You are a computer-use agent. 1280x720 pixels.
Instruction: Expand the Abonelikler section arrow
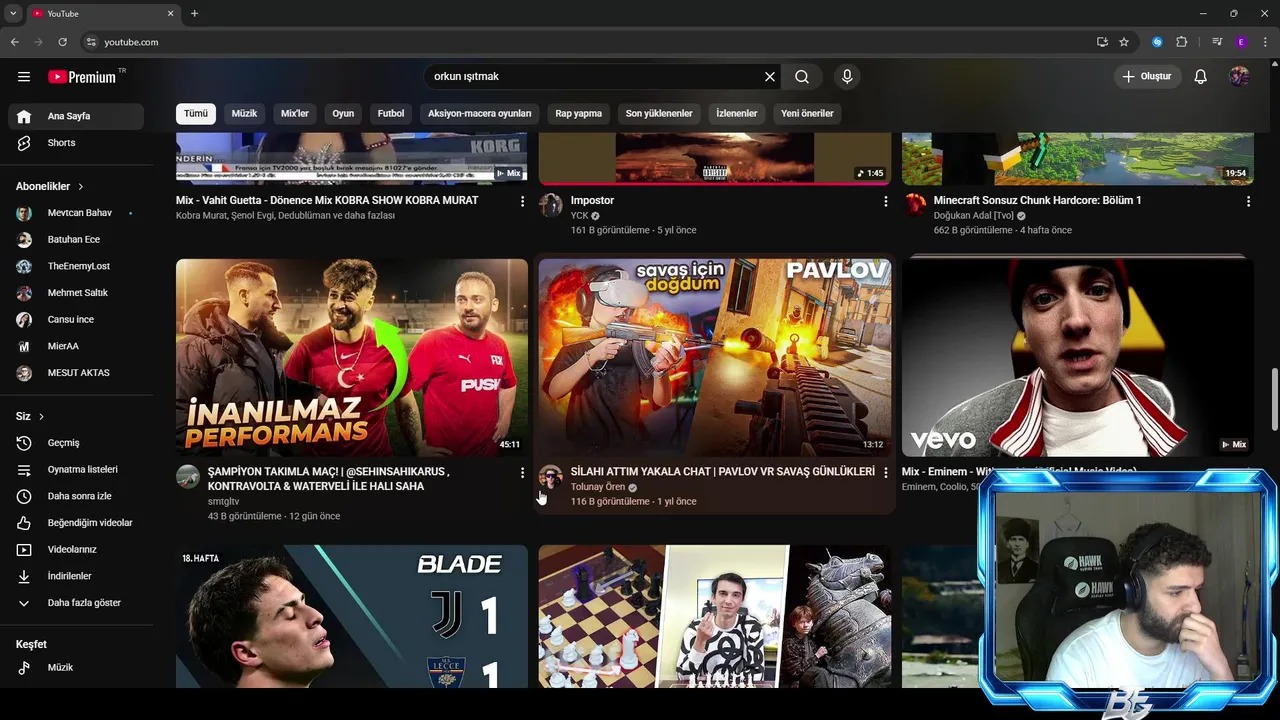(x=81, y=186)
